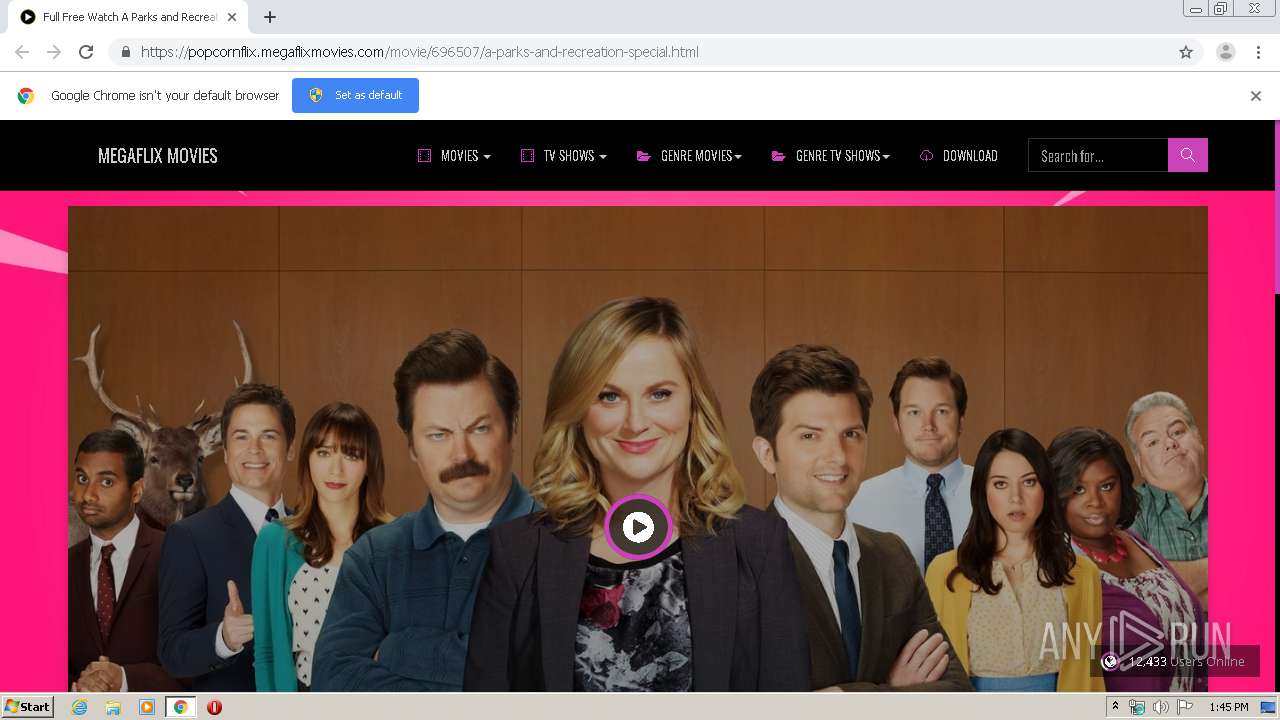Go back to previous page
This screenshot has height=720, width=1280.
point(22,52)
